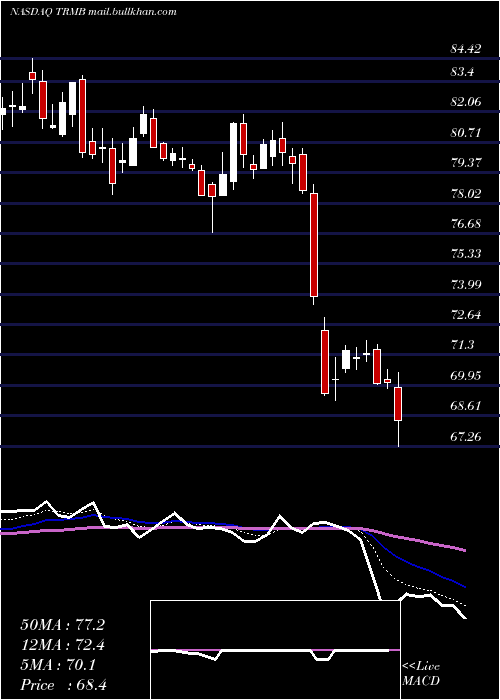Click the Price : 68.4 readout
The height and width of the screenshot is (700, 500).
point(63,685)
